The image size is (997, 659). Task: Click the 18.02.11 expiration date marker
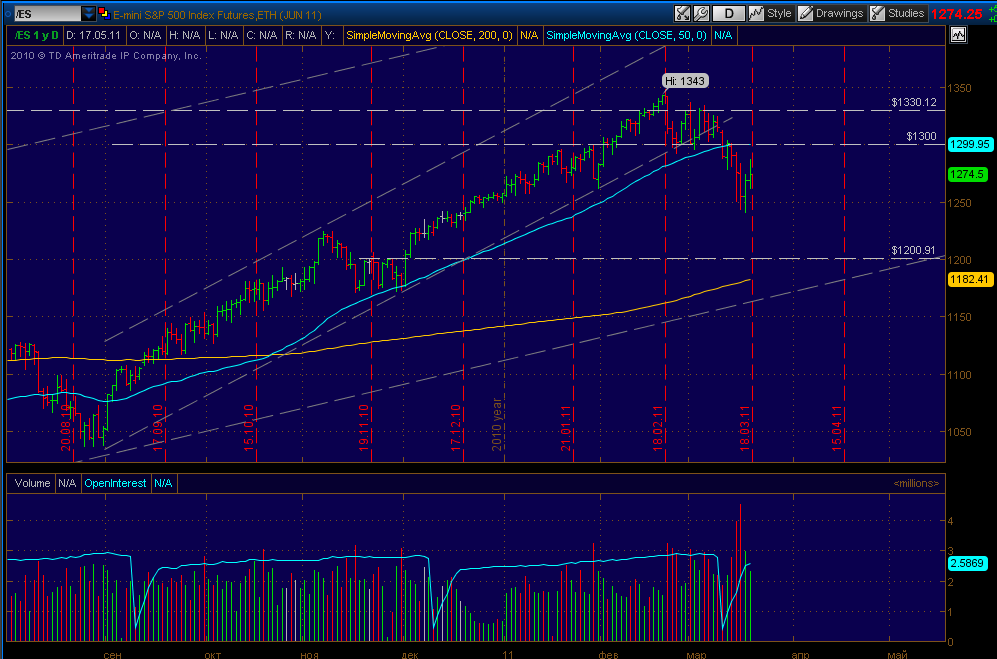click(x=658, y=428)
